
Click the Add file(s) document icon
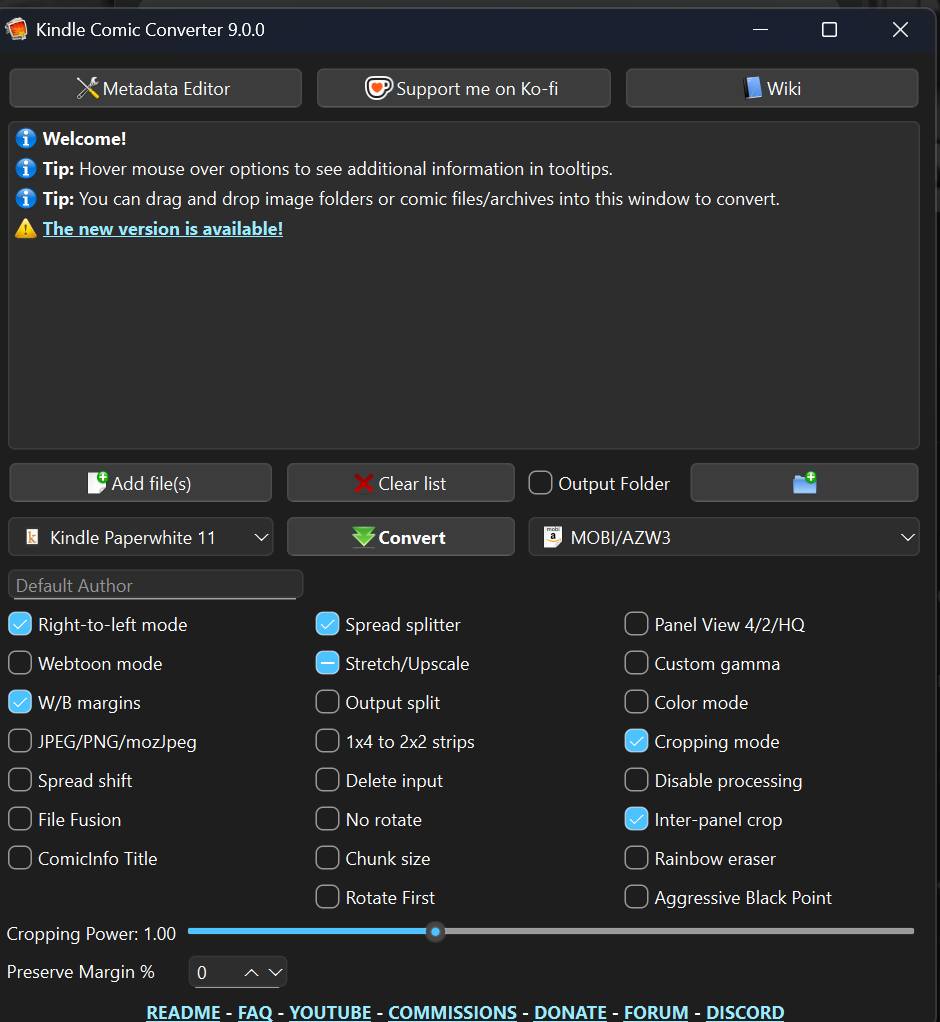(97, 483)
